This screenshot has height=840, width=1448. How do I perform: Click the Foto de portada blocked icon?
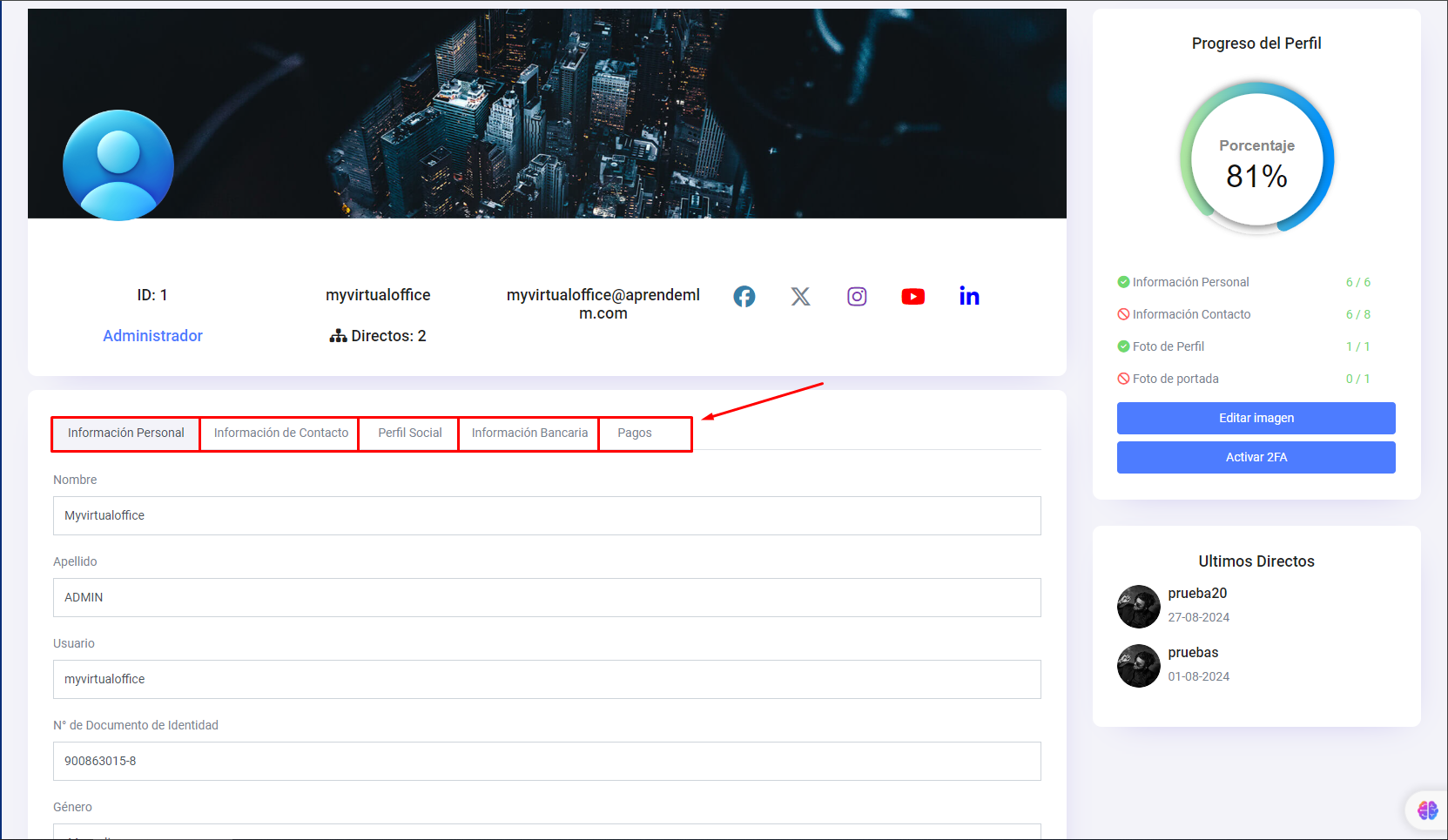1123,379
